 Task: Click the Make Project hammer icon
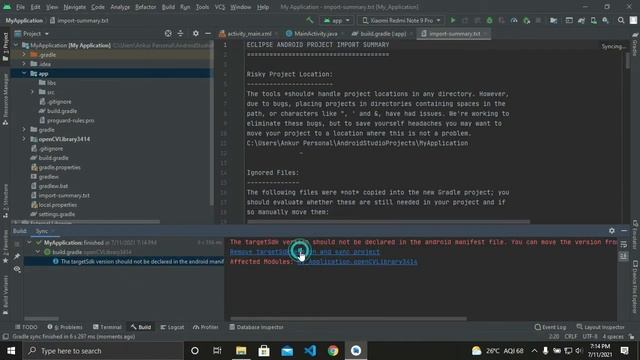tap(310, 20)
